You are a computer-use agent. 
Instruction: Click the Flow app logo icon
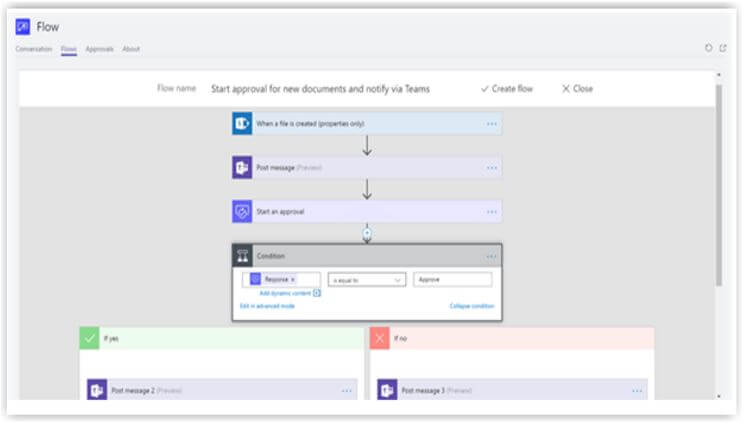pos(23,26)
